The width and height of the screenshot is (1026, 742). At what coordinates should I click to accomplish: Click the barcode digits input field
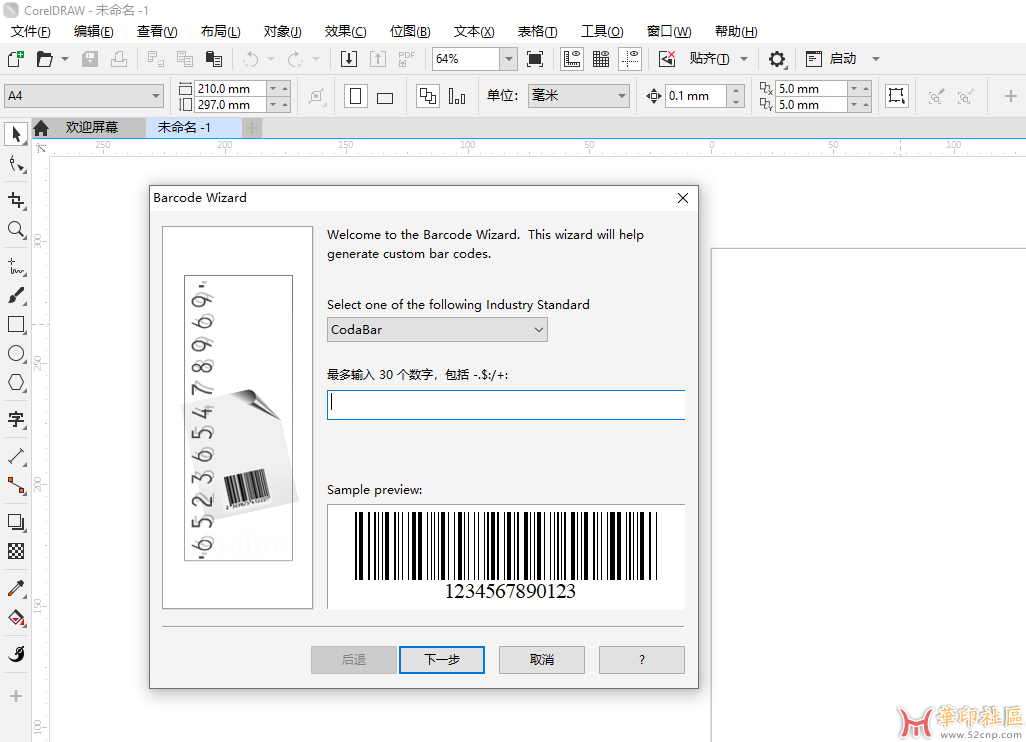pos(506,405)
